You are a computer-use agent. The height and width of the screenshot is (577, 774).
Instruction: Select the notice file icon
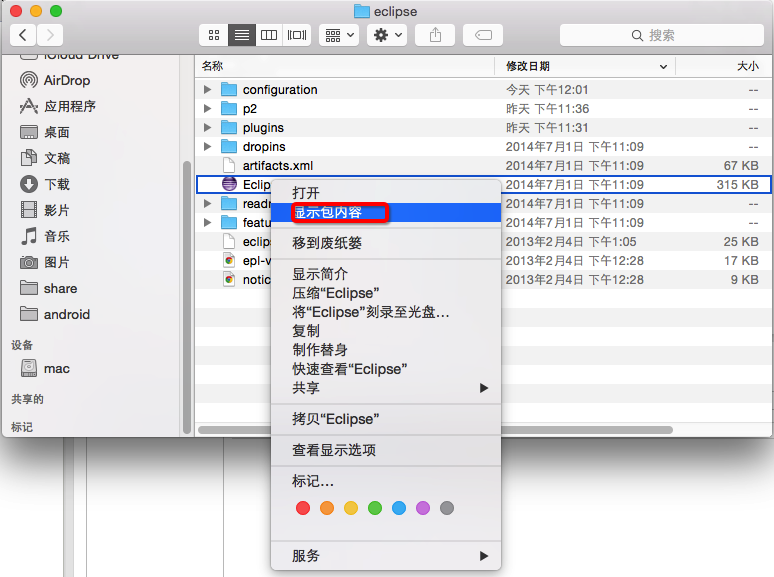[x=229, y=279]
